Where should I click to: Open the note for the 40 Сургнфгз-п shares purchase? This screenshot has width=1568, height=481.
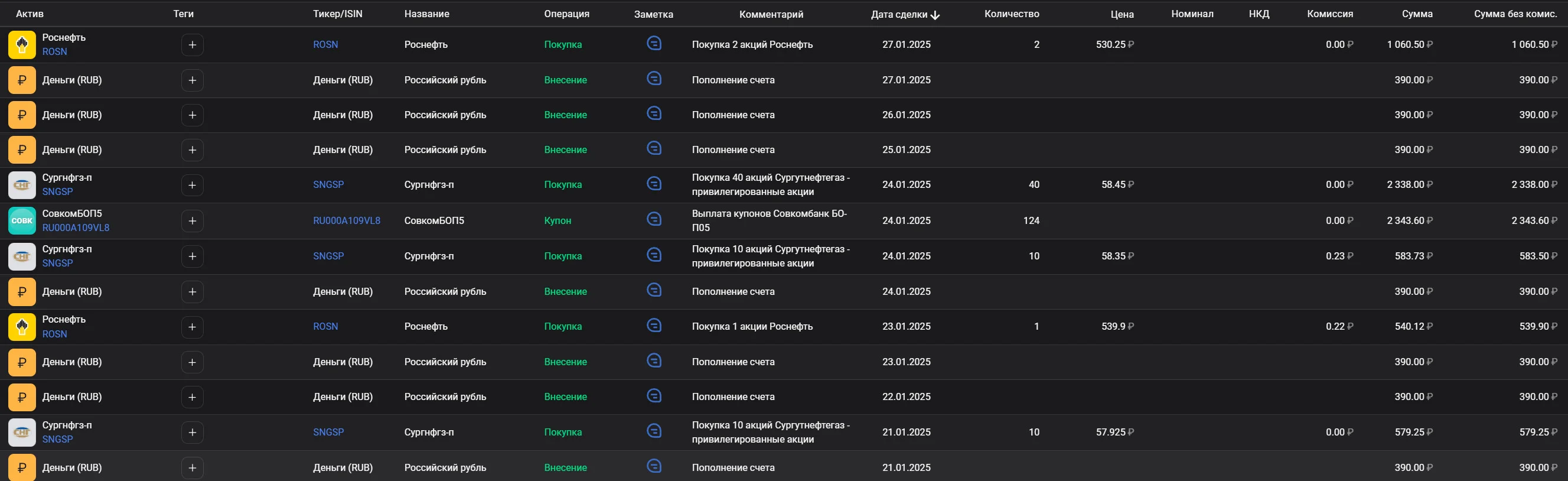(x=654, y=184)
